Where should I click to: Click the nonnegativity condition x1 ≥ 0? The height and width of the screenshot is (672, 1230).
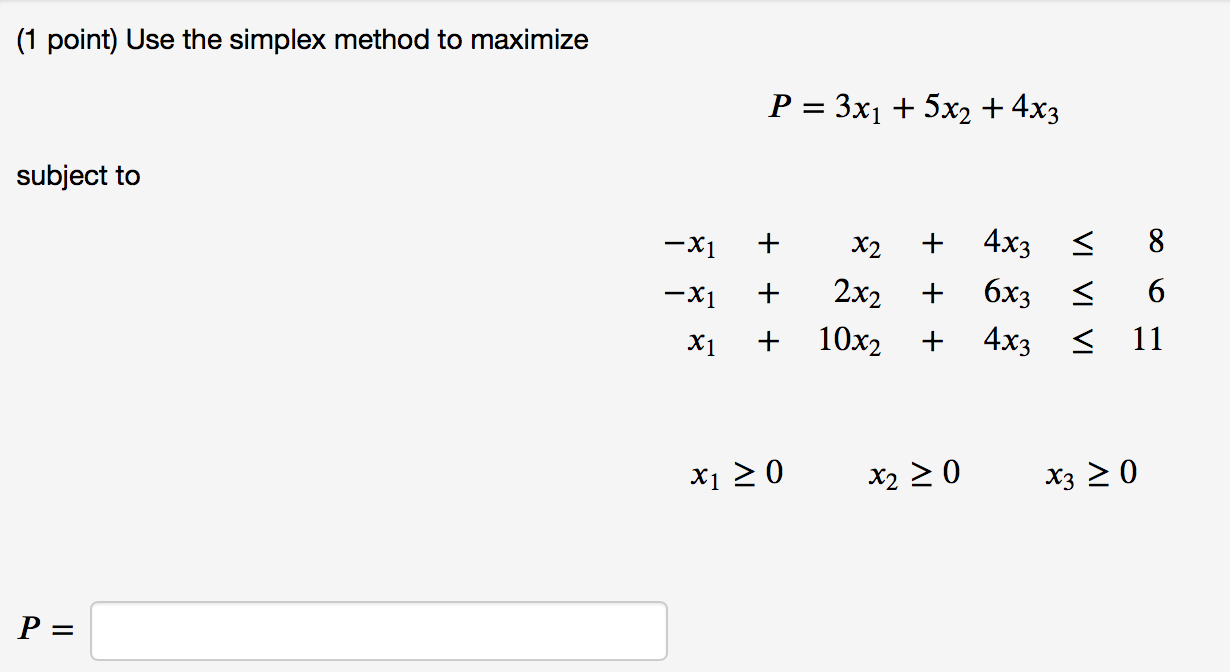click(x=737, y=473)
